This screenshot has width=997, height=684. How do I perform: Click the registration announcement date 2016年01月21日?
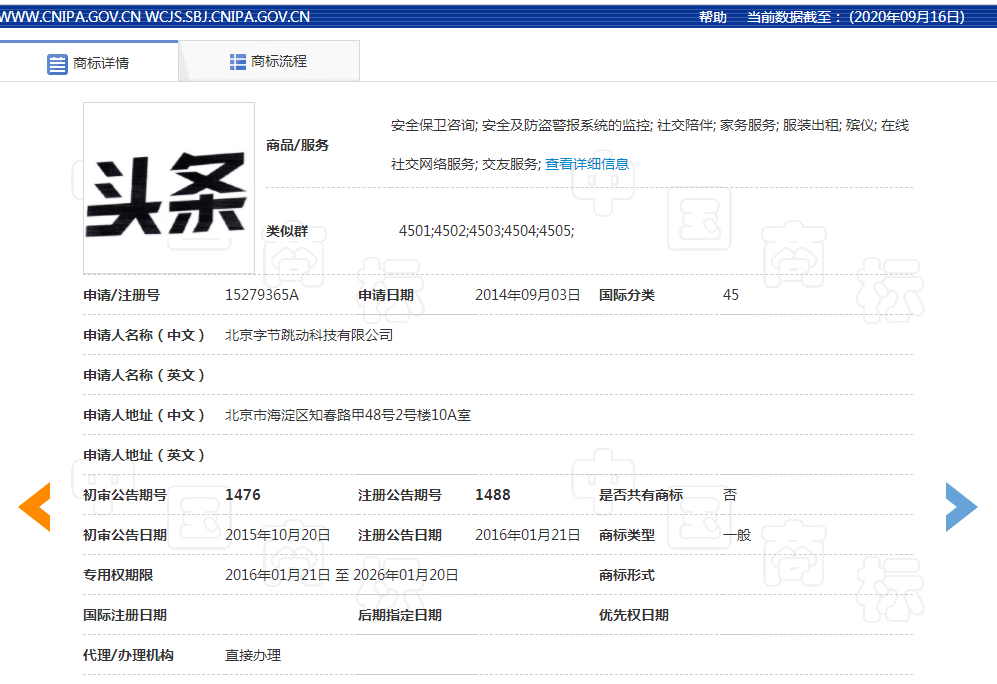pos(528,535)
